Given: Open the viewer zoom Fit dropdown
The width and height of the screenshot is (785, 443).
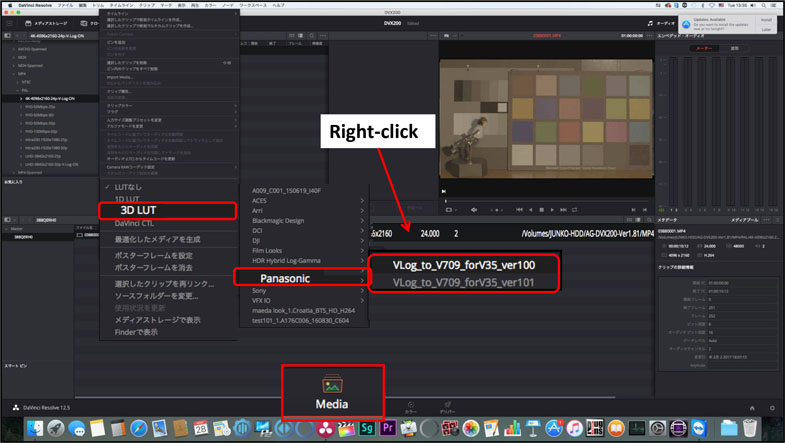Looking at the screenshot, I should click(x=448, y=36).
